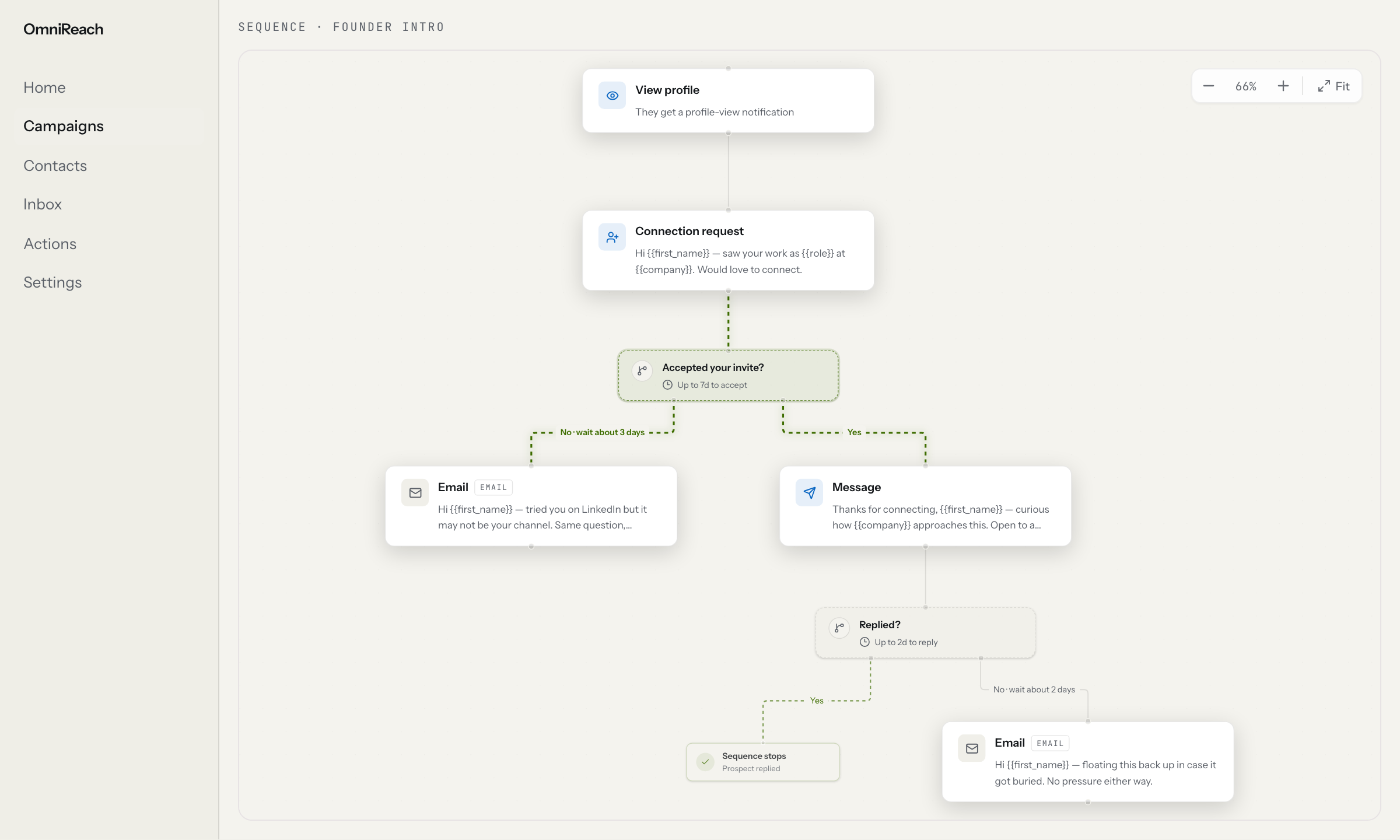Screen dimensions: 1400x840
Task: Click the 'No · wait about 2 days' branch label
Action: click(x=1034, y=689)
